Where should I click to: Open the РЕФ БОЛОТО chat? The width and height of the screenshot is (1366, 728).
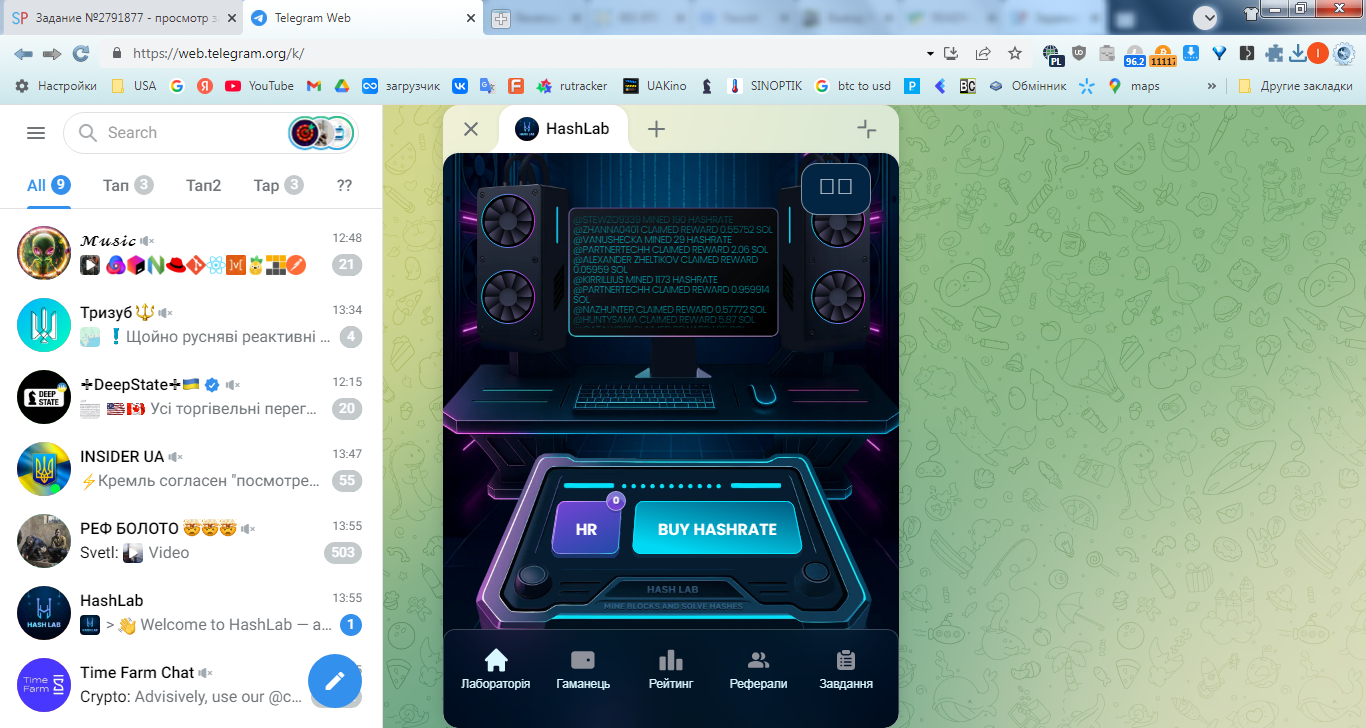pos(191,541)
